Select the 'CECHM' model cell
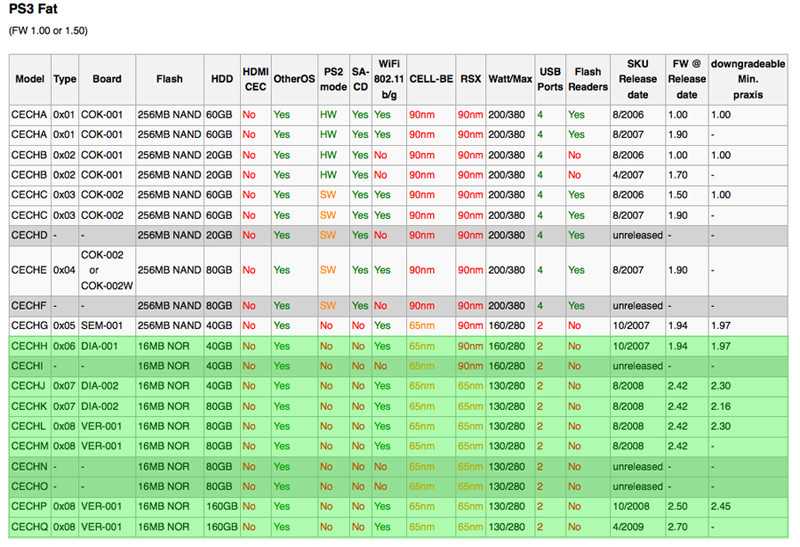The image size is (800, 547). [30, 446]
